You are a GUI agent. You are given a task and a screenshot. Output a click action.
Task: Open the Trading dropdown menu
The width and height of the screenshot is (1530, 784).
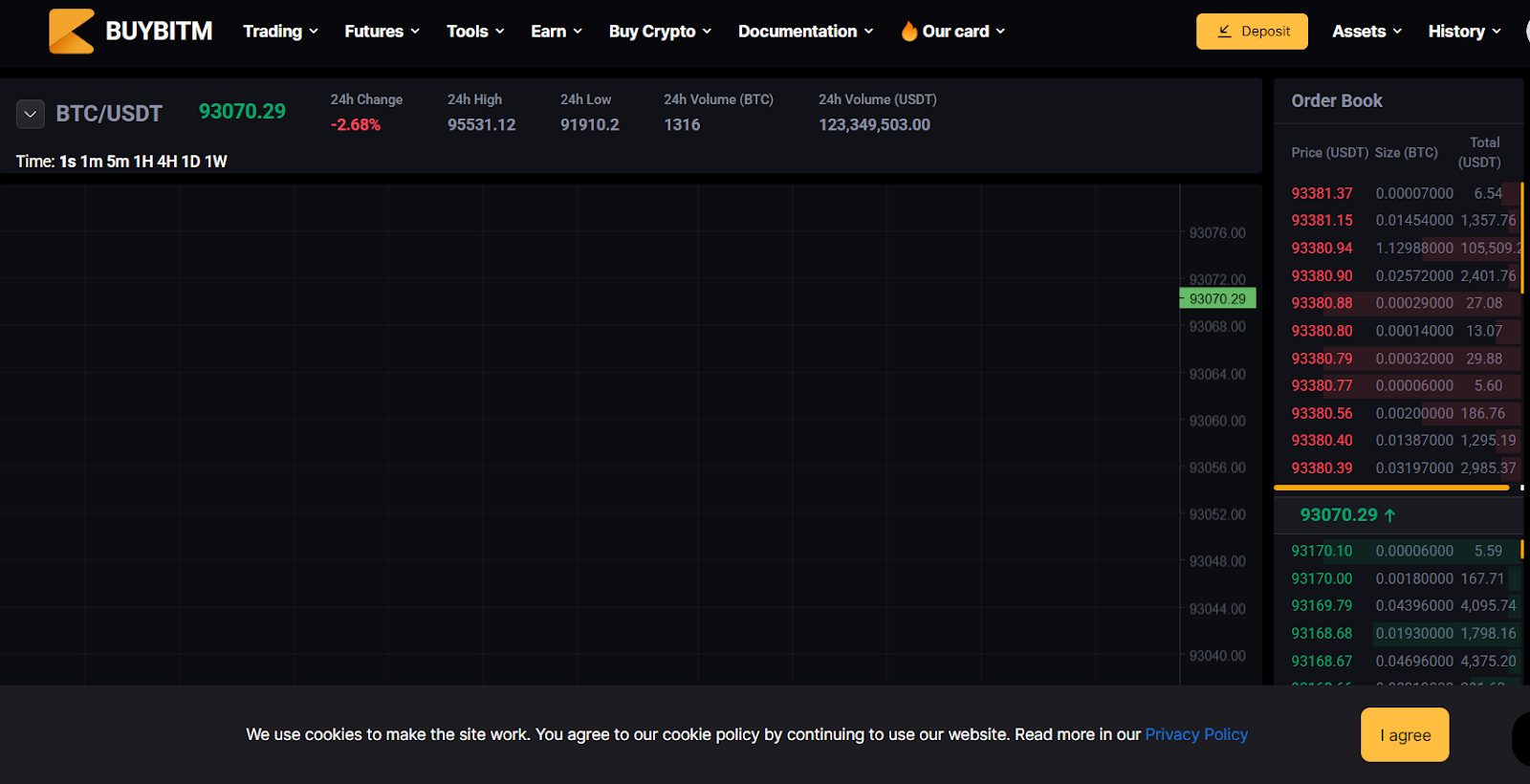pos(280,32)
